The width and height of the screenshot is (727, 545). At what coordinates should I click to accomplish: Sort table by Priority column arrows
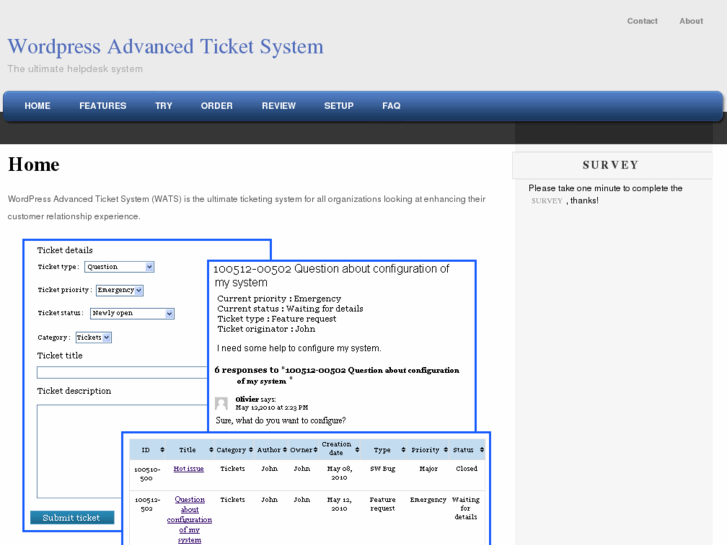tap(446, 450)
